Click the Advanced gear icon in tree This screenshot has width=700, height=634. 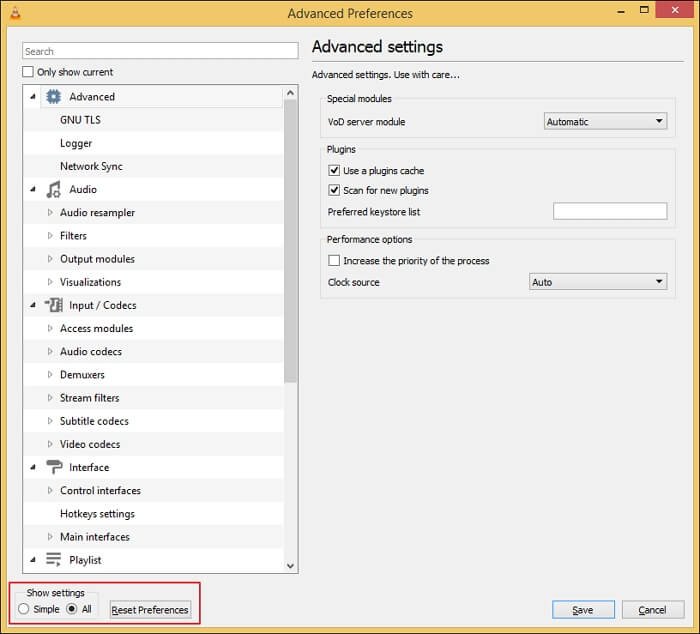[54, 97]
